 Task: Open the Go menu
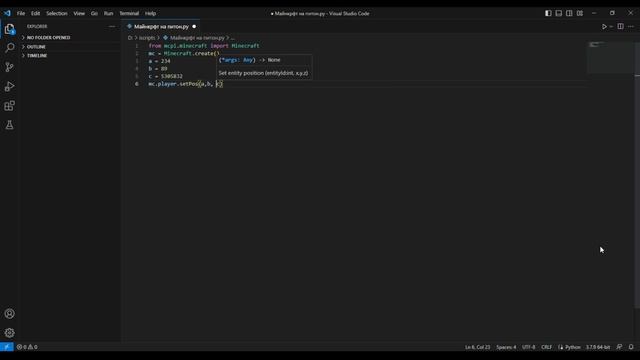point(94,13)
